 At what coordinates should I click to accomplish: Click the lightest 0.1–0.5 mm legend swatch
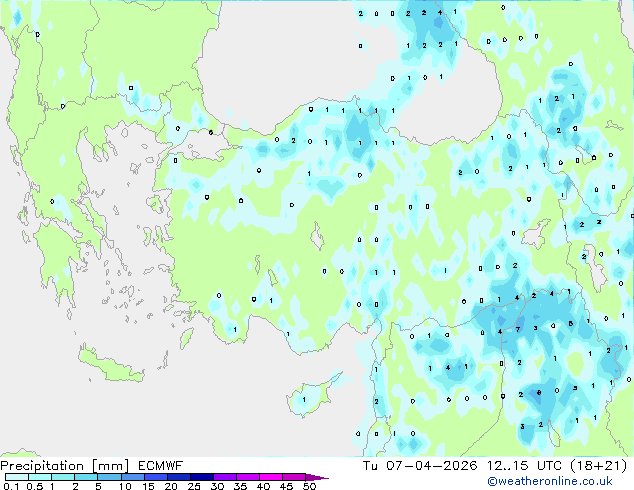click(17, 477)
